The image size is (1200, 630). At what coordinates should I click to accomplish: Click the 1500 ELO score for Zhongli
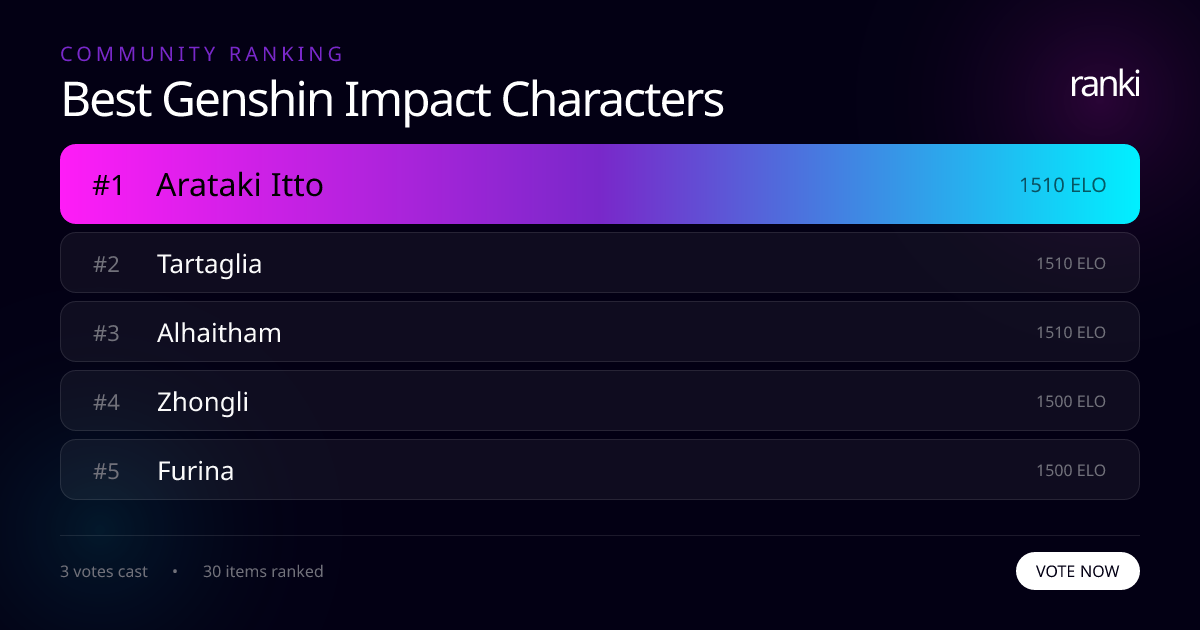[1071, 400]
